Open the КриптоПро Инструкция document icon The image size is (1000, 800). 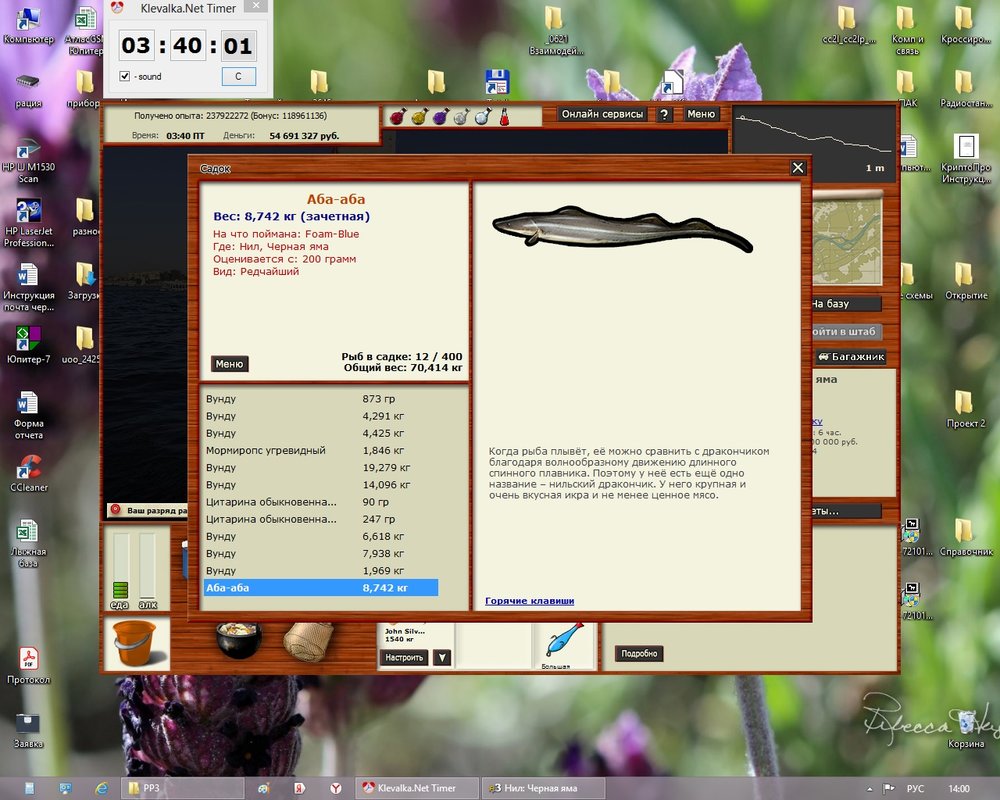click(x=966, y=158)
